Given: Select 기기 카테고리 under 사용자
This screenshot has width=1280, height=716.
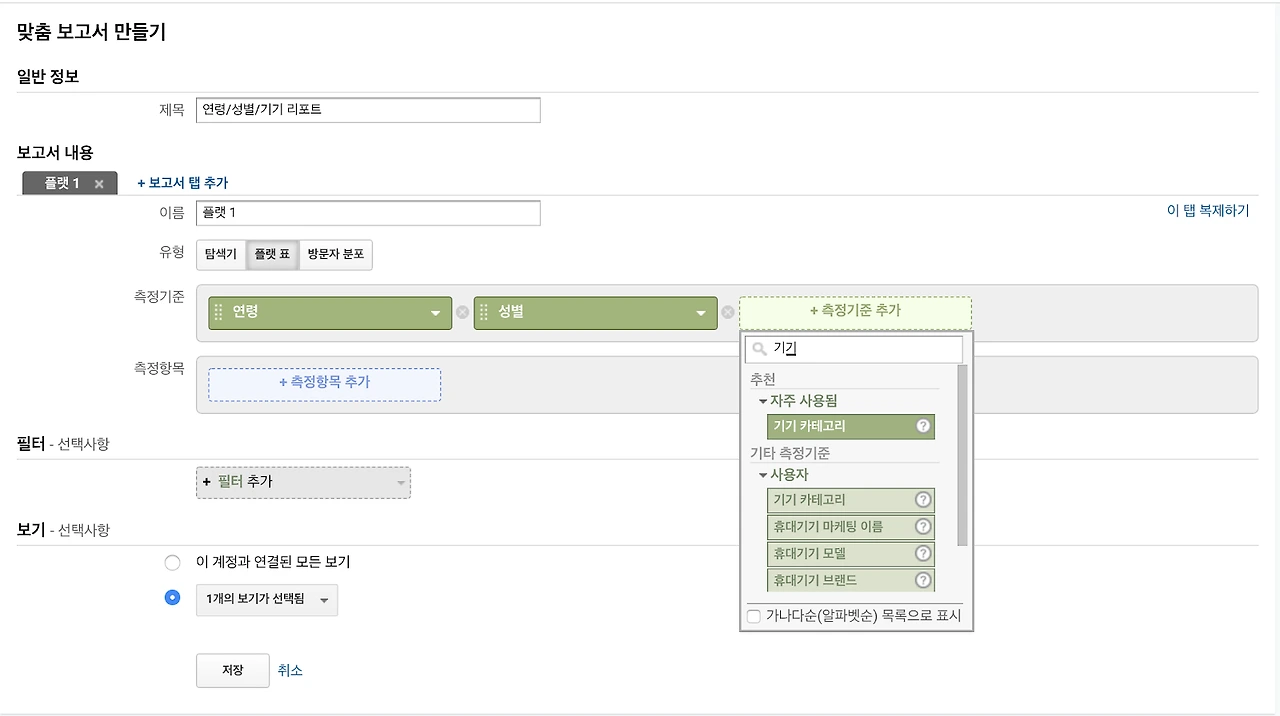Looking at the screenshot, I should (851, 499).
